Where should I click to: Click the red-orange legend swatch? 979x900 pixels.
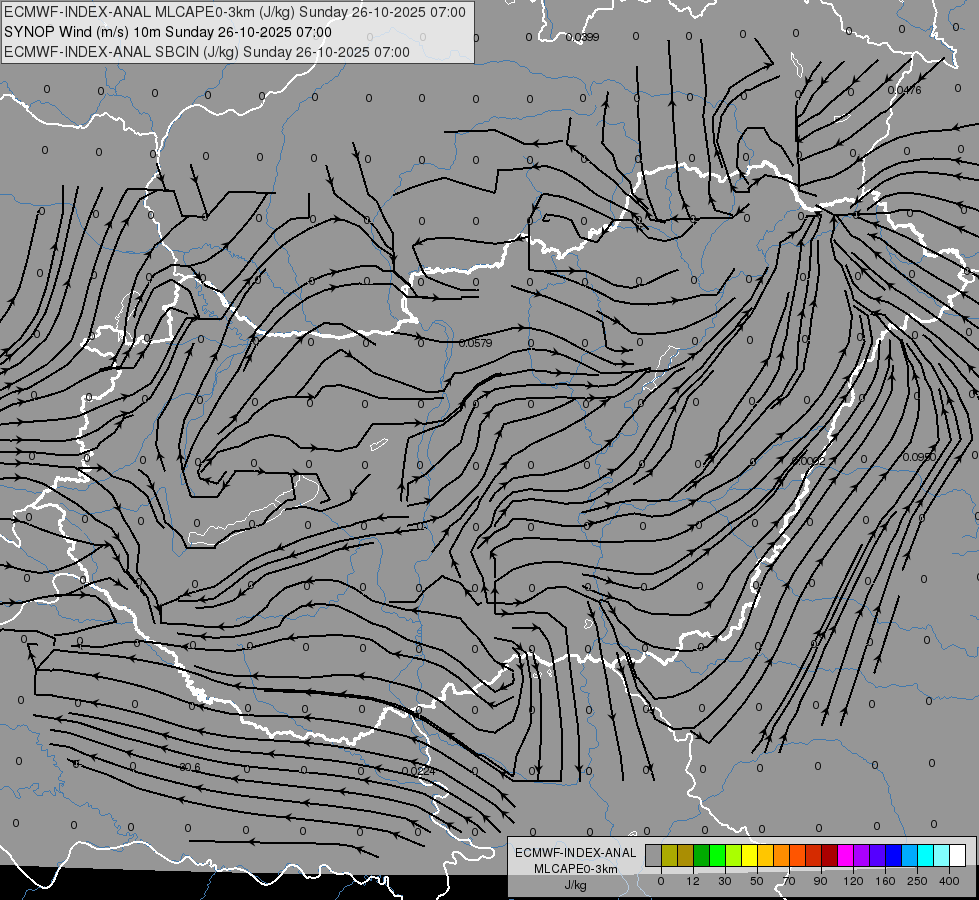(x=797, y=855)
